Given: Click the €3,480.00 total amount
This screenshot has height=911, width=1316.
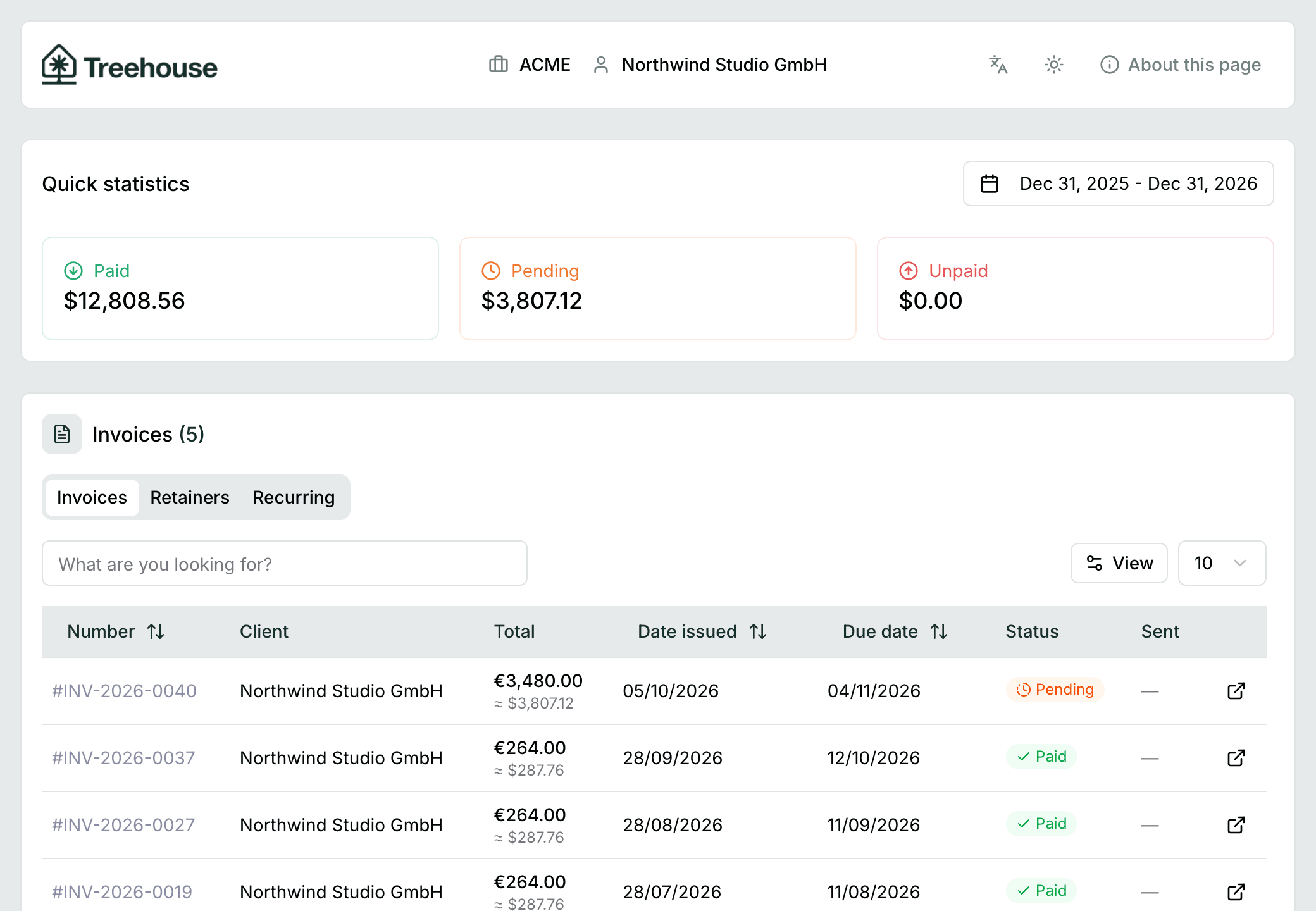Looking at the screenshot, I should click(x=538, y=681).
